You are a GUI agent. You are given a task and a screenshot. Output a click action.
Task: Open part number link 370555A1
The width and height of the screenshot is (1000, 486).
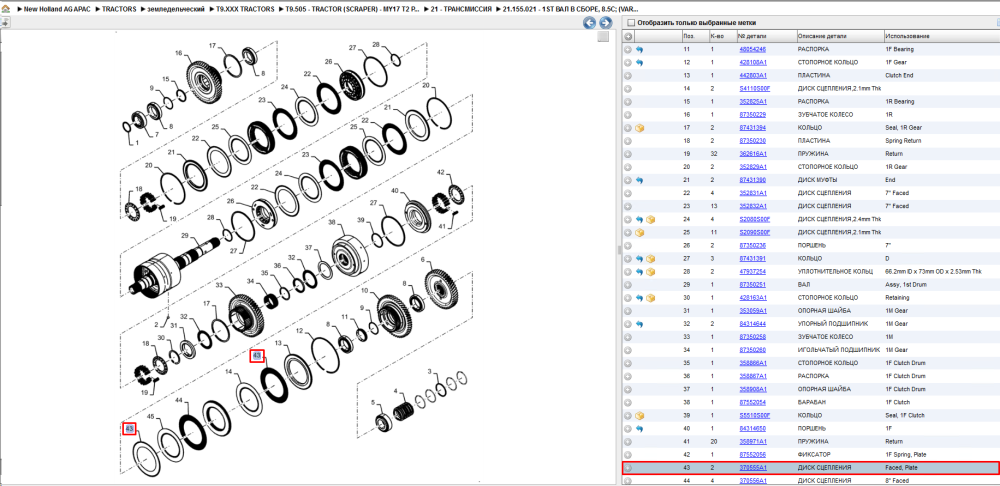753,468
